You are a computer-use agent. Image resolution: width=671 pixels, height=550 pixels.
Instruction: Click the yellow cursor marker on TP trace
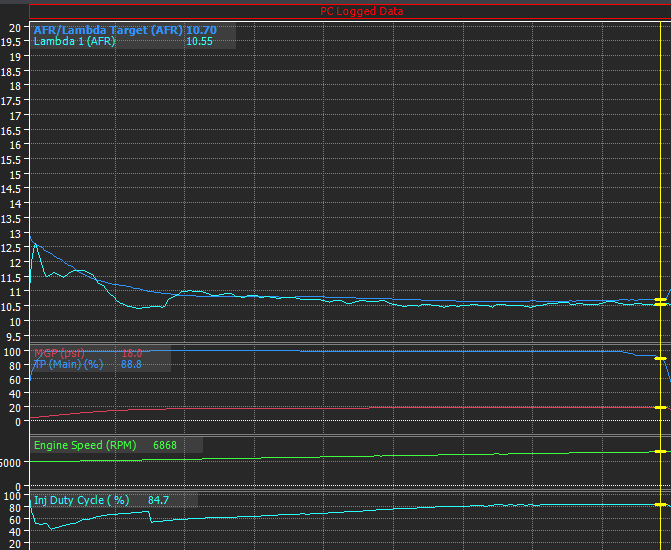click(660, 359)
